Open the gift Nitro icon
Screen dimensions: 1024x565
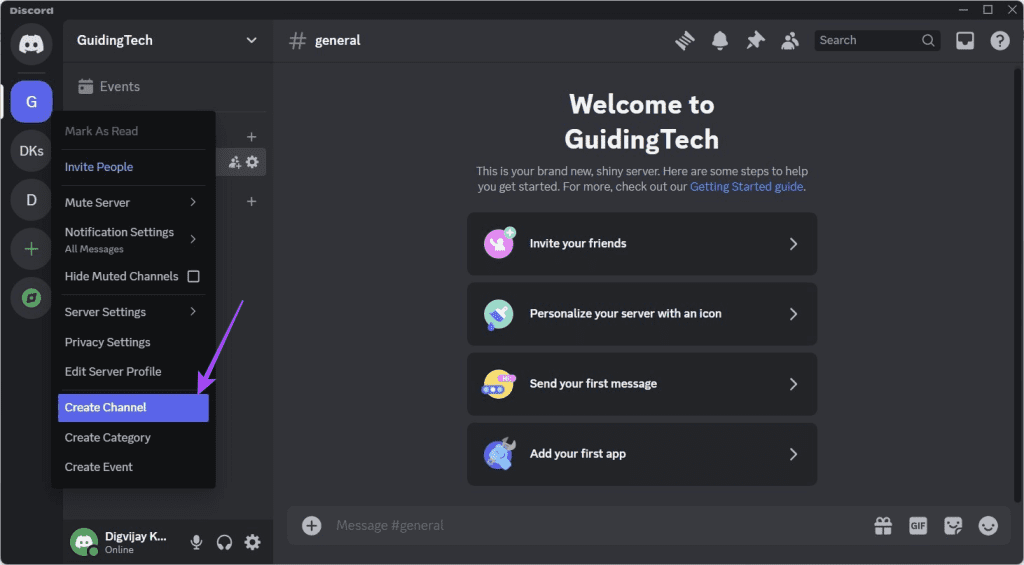coord(883,525)
